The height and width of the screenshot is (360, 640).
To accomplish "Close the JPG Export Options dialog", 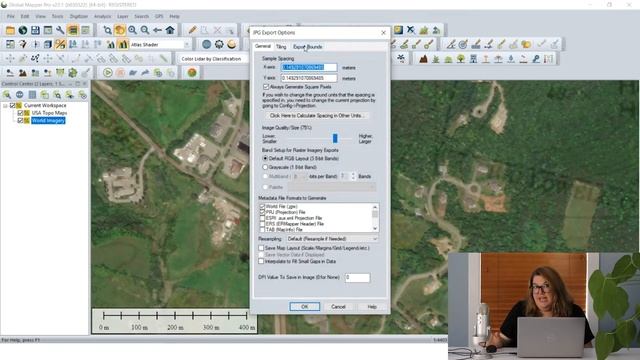I will pos(383,33).
